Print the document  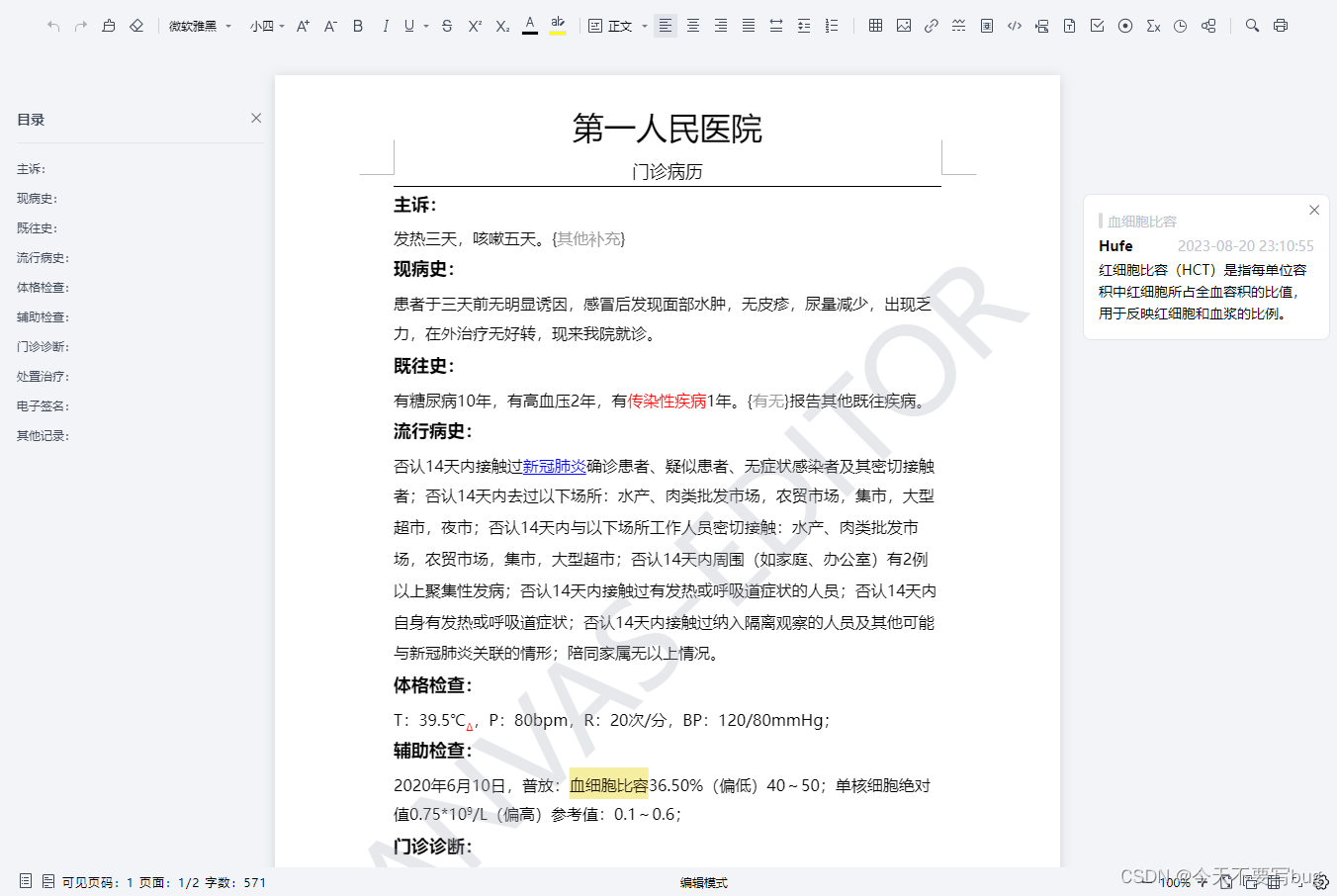tap(1281, 26)
